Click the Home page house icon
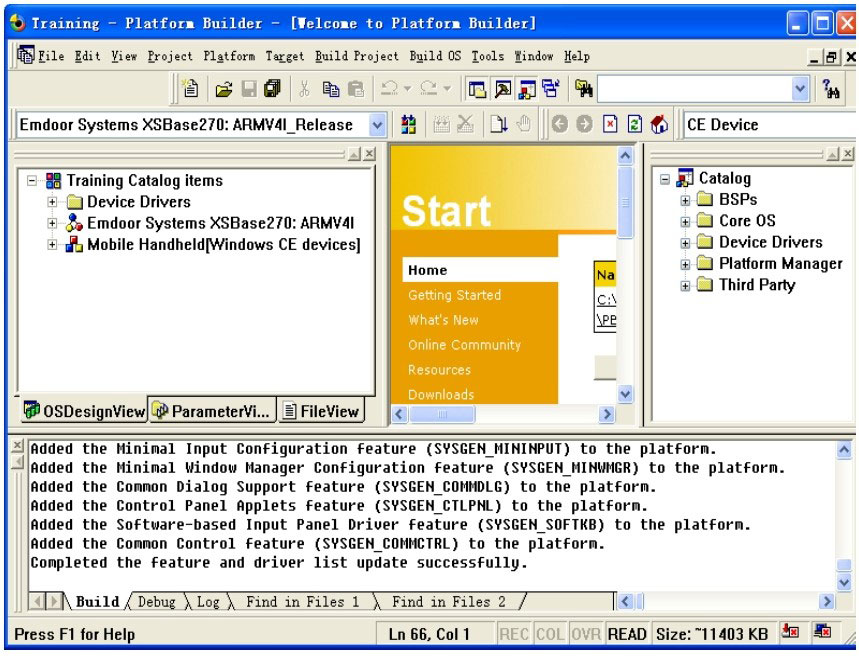859x658 pixels. 659,125
